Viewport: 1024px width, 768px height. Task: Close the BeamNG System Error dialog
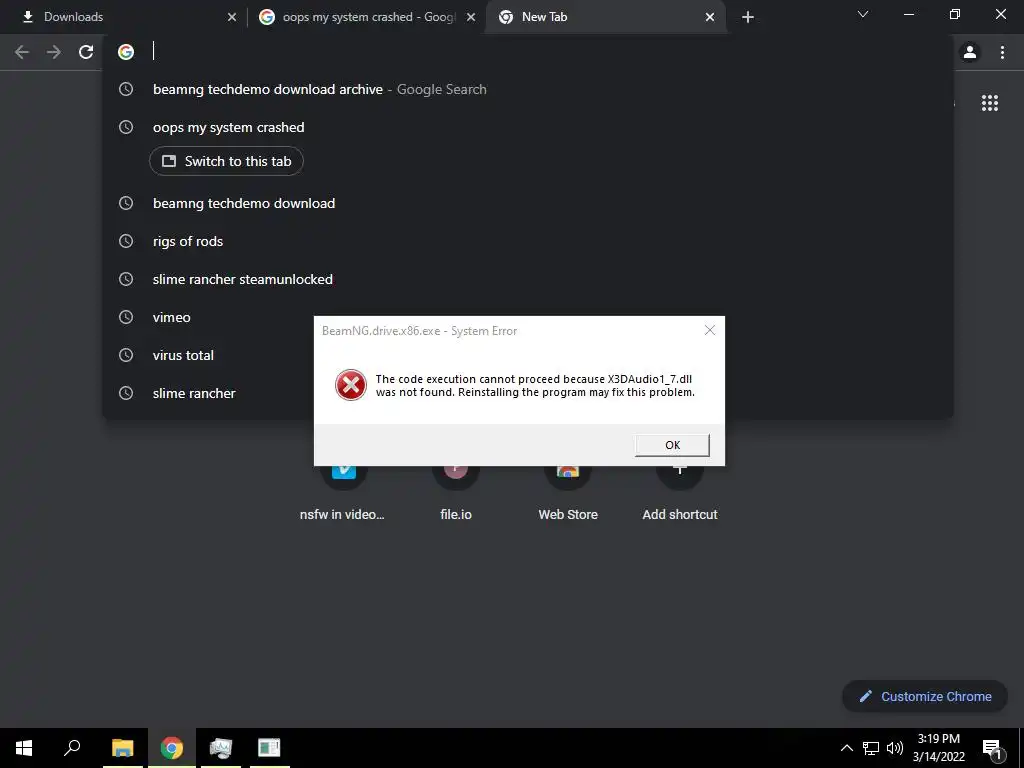click(710, 330)
